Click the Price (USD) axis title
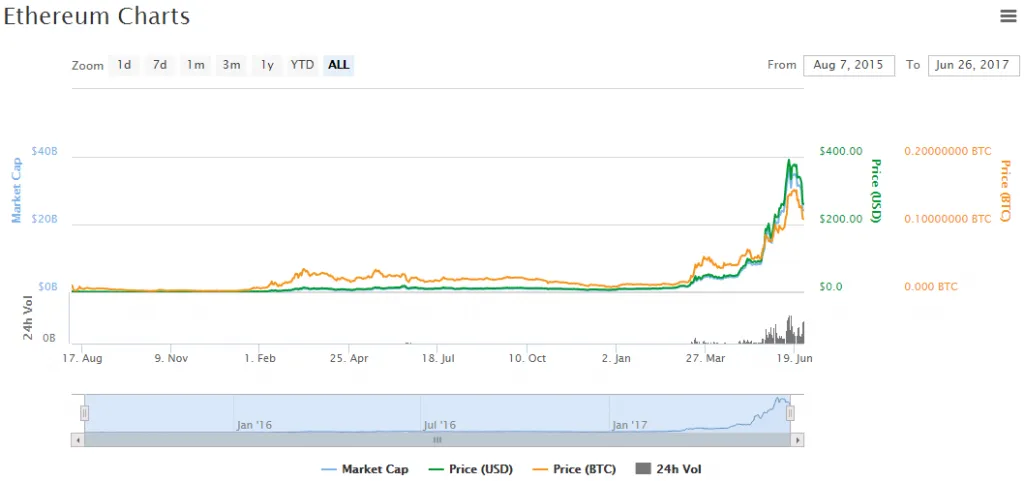Viewport: 1024px width, 481px height. point(876,191)
